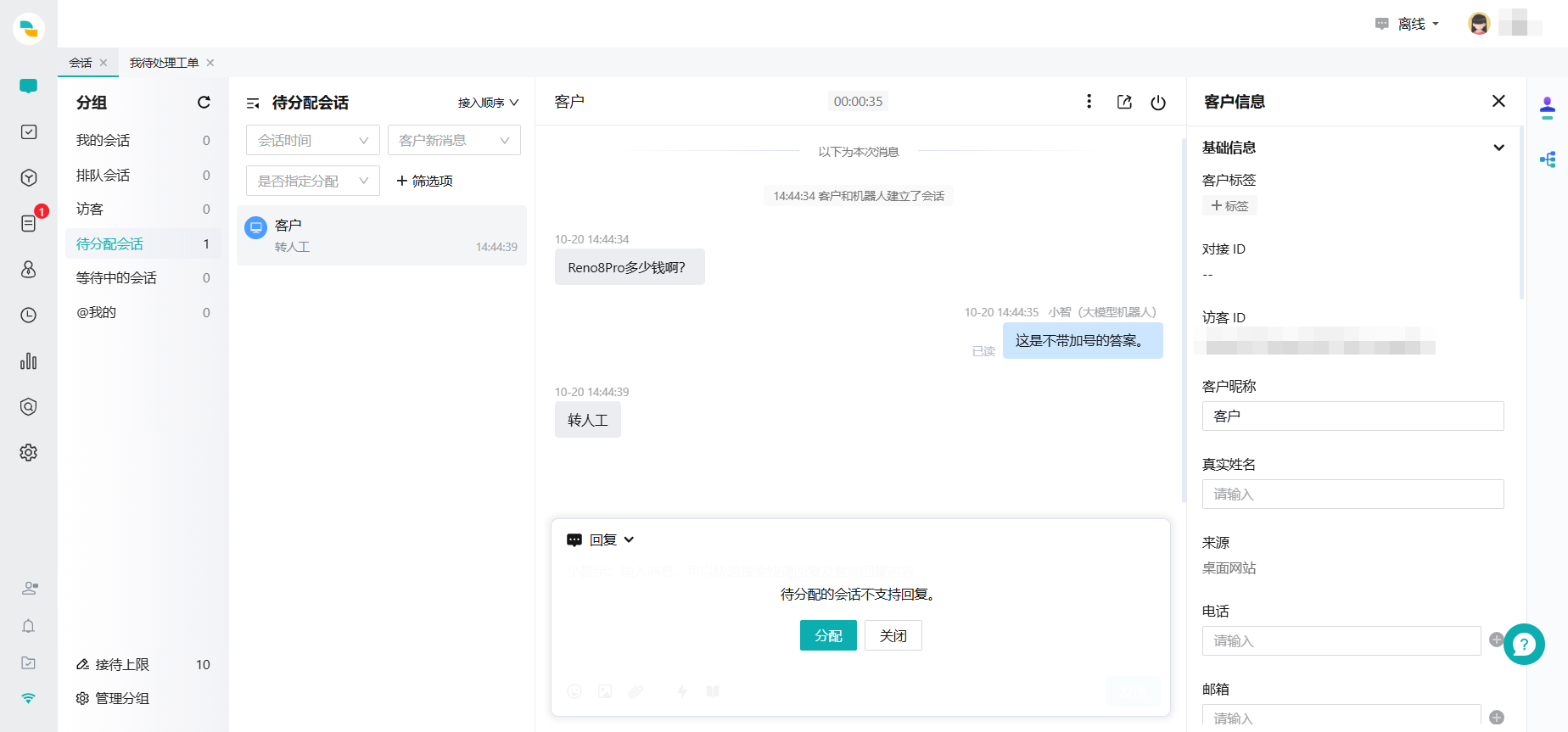Image resolution: width=1568 pixels, height=732 pixels.
Task: Select 排队会话 group
Action: [x=143, y=175]
